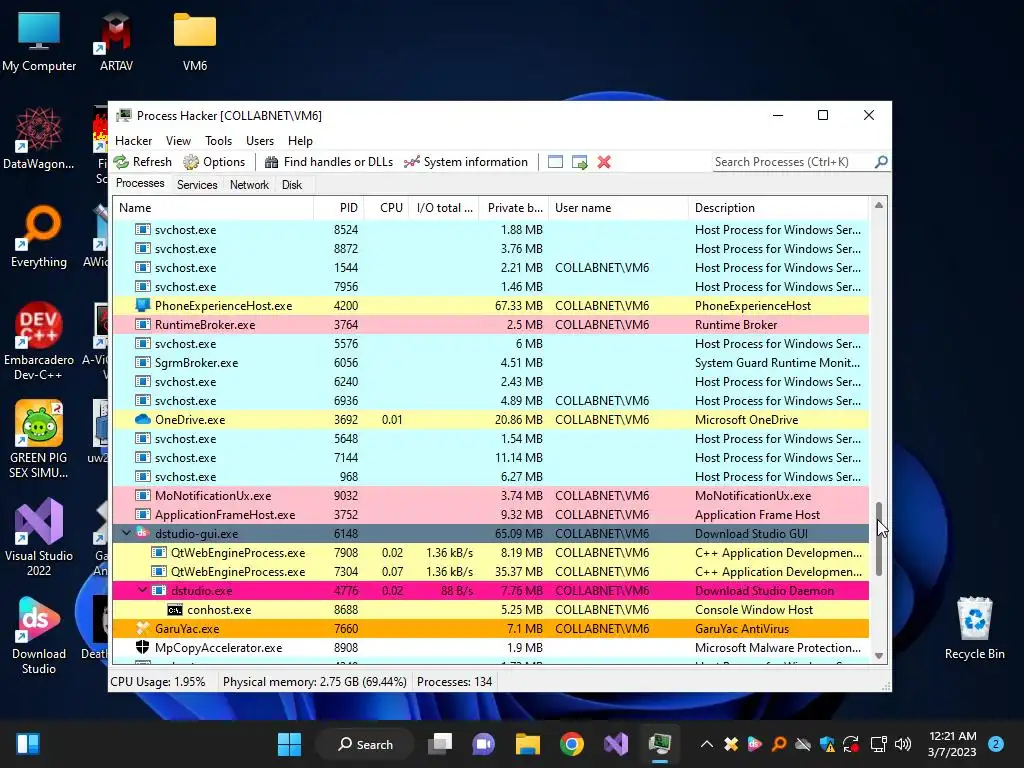Open the Help menu

(x=300, y=140)
